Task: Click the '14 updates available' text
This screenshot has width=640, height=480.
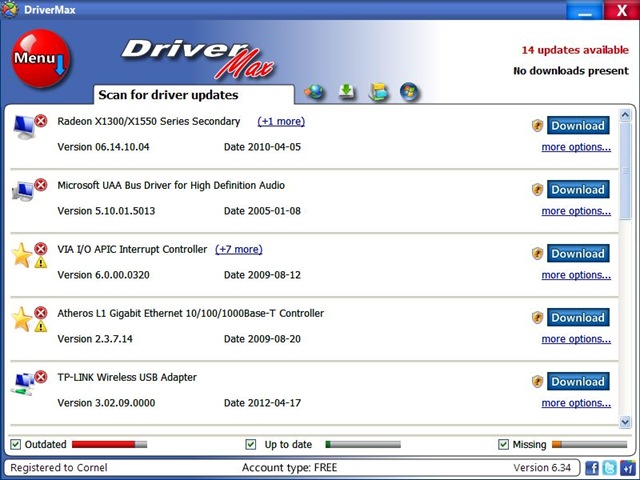Action: tap(575, 50)
